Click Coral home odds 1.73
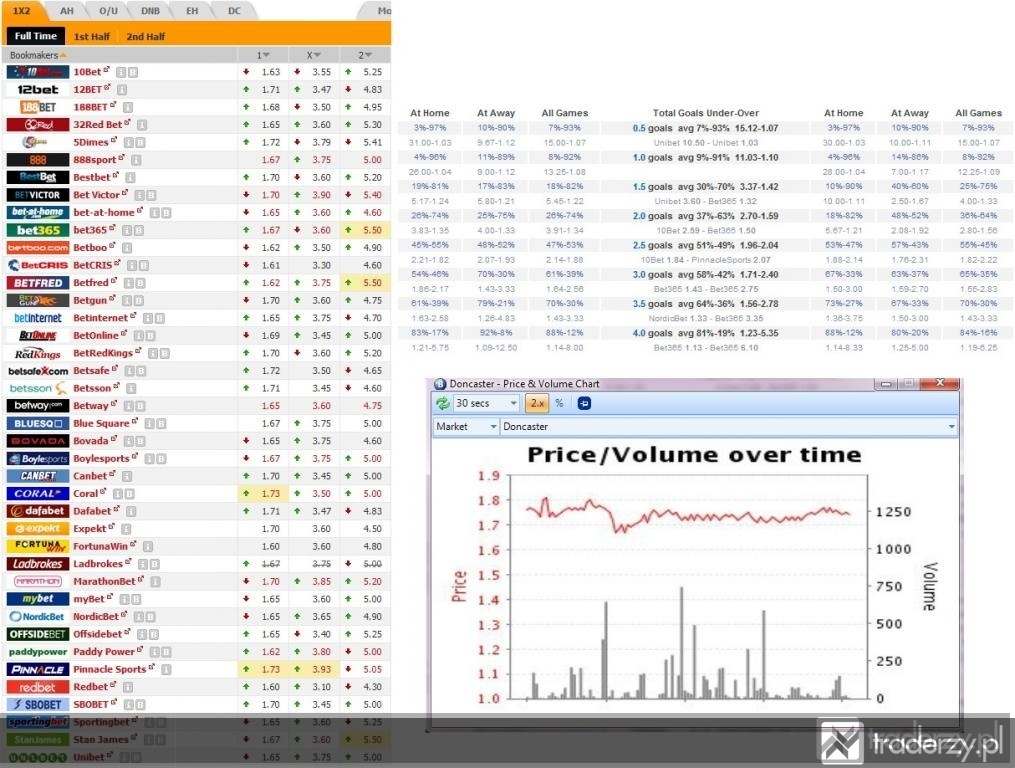Image resolution: width=1015 pixels, height=768 pixels. 271,493
